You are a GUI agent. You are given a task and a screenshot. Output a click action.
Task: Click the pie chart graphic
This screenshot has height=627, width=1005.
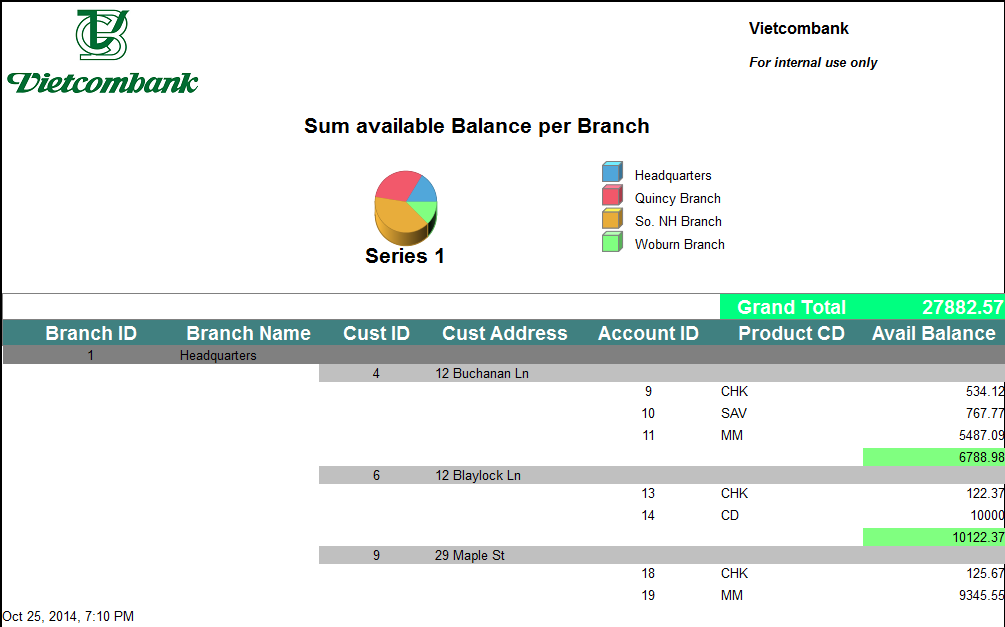point(406,208)
